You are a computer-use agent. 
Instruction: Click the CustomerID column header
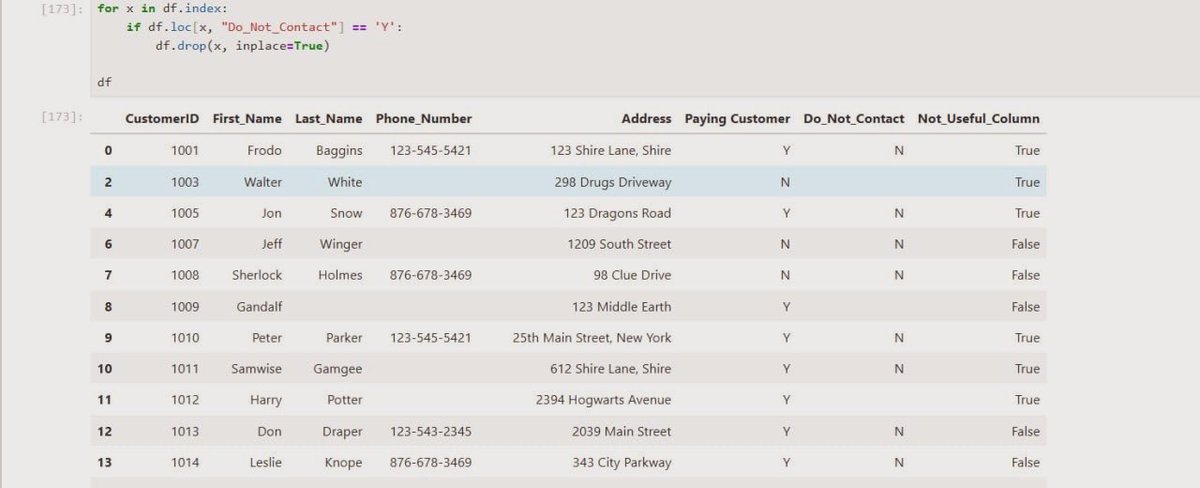pos(162,119)
